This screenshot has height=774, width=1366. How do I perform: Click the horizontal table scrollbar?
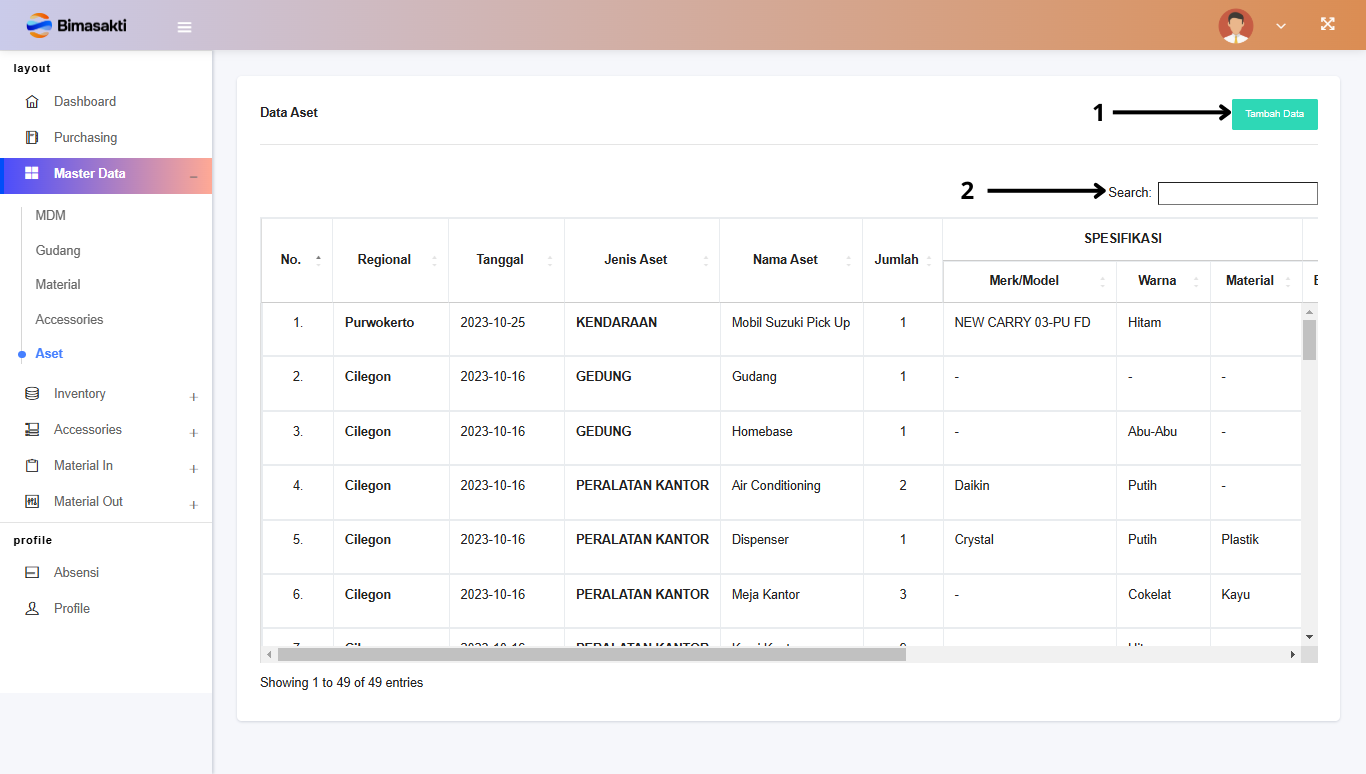[x=591, y=654]
